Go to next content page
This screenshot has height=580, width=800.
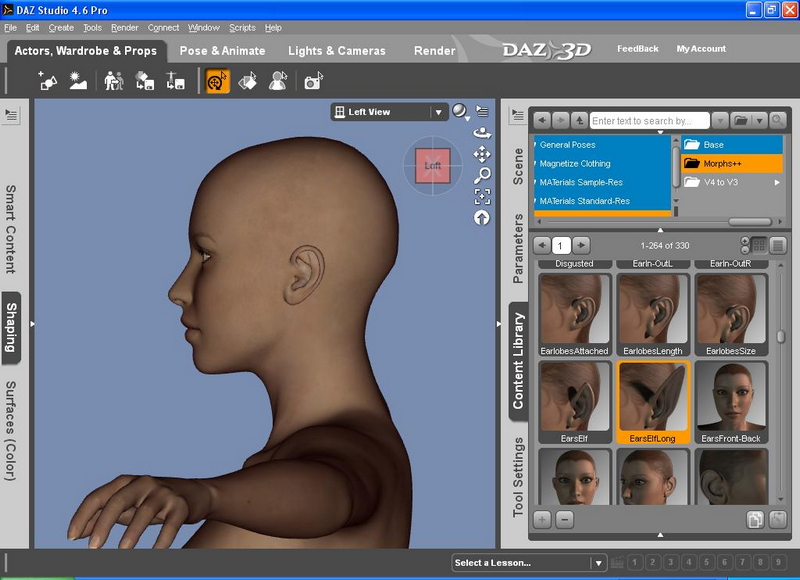581,245
